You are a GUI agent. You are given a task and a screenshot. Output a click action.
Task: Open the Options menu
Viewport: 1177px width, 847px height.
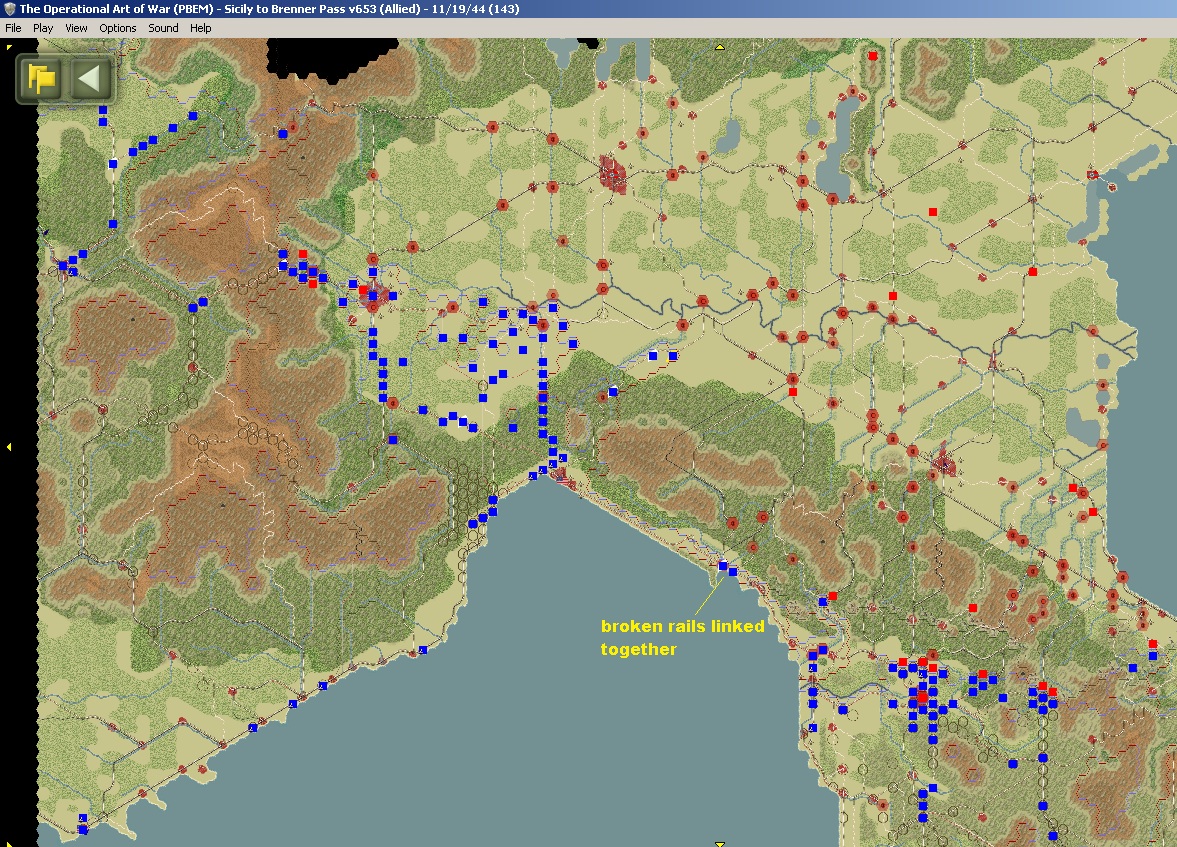coord(118,28)
